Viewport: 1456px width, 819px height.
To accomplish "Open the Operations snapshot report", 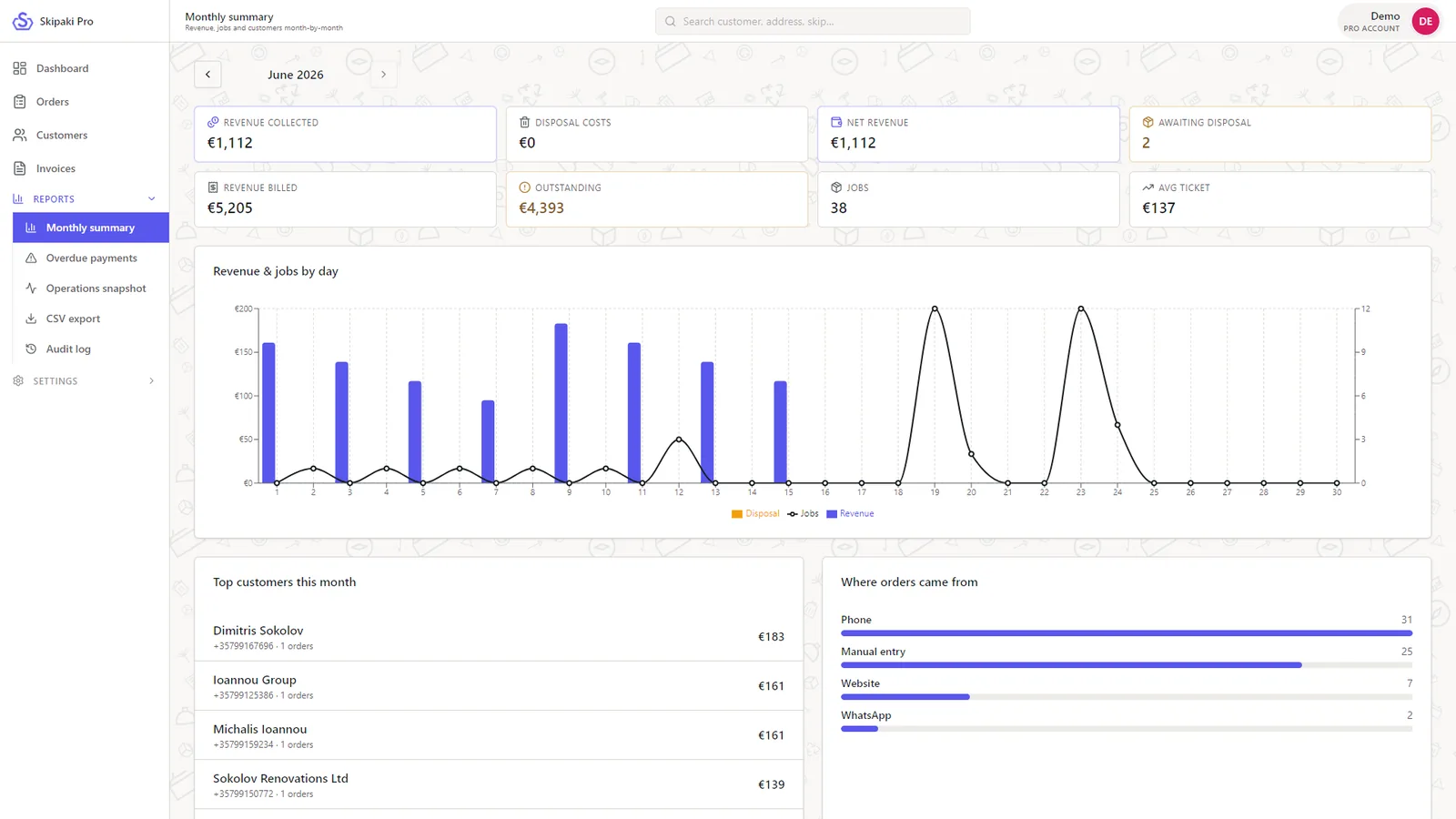I will point(91,288).
